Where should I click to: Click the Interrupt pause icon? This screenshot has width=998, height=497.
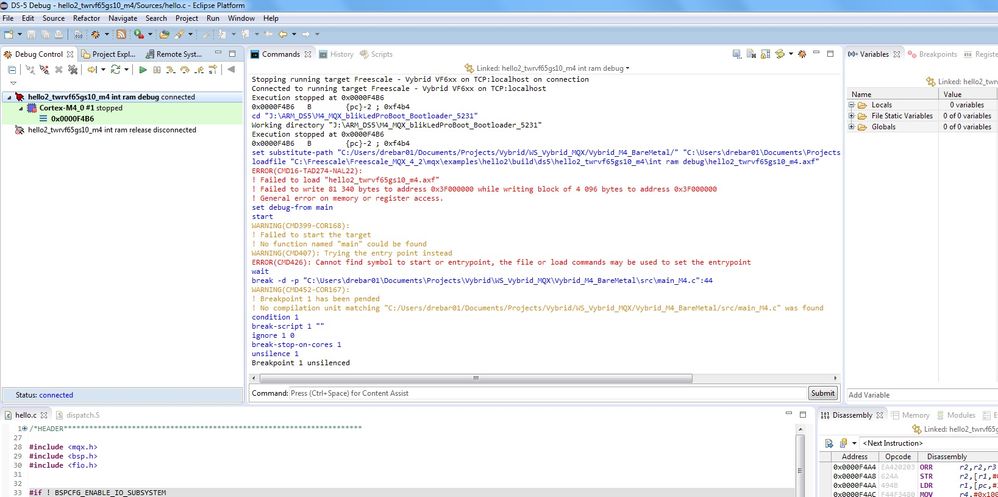(x=157, y=70)
